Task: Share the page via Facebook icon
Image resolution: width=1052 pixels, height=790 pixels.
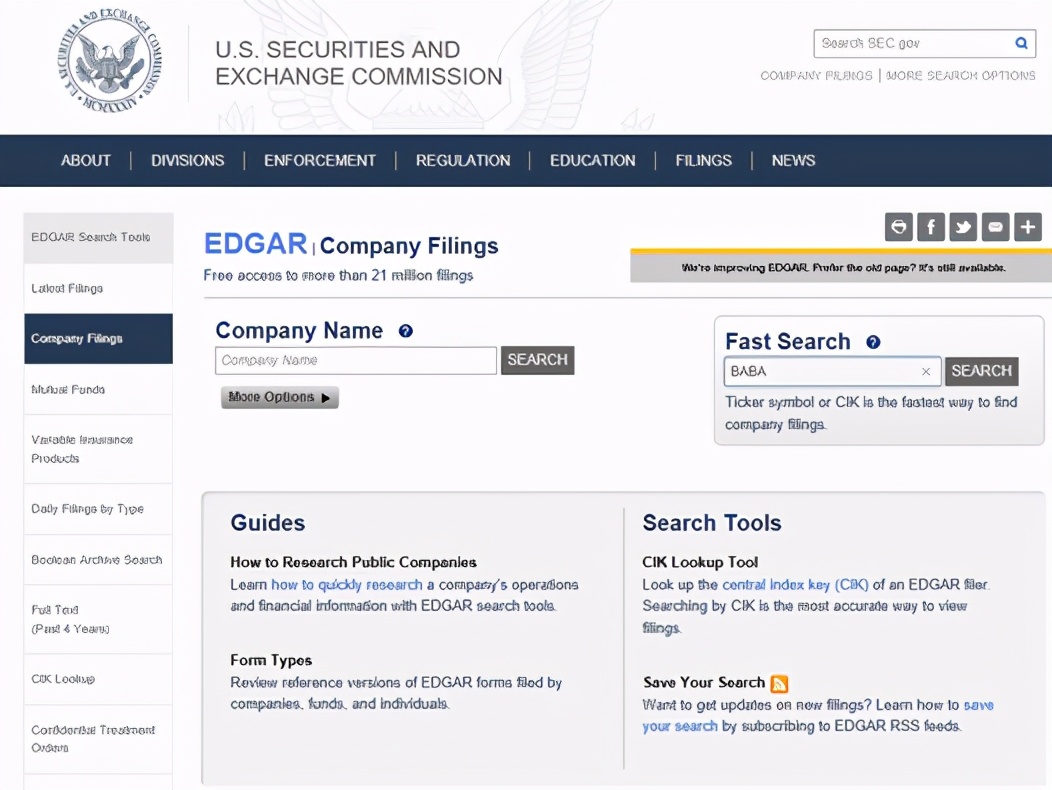Action: click(931, 227)
